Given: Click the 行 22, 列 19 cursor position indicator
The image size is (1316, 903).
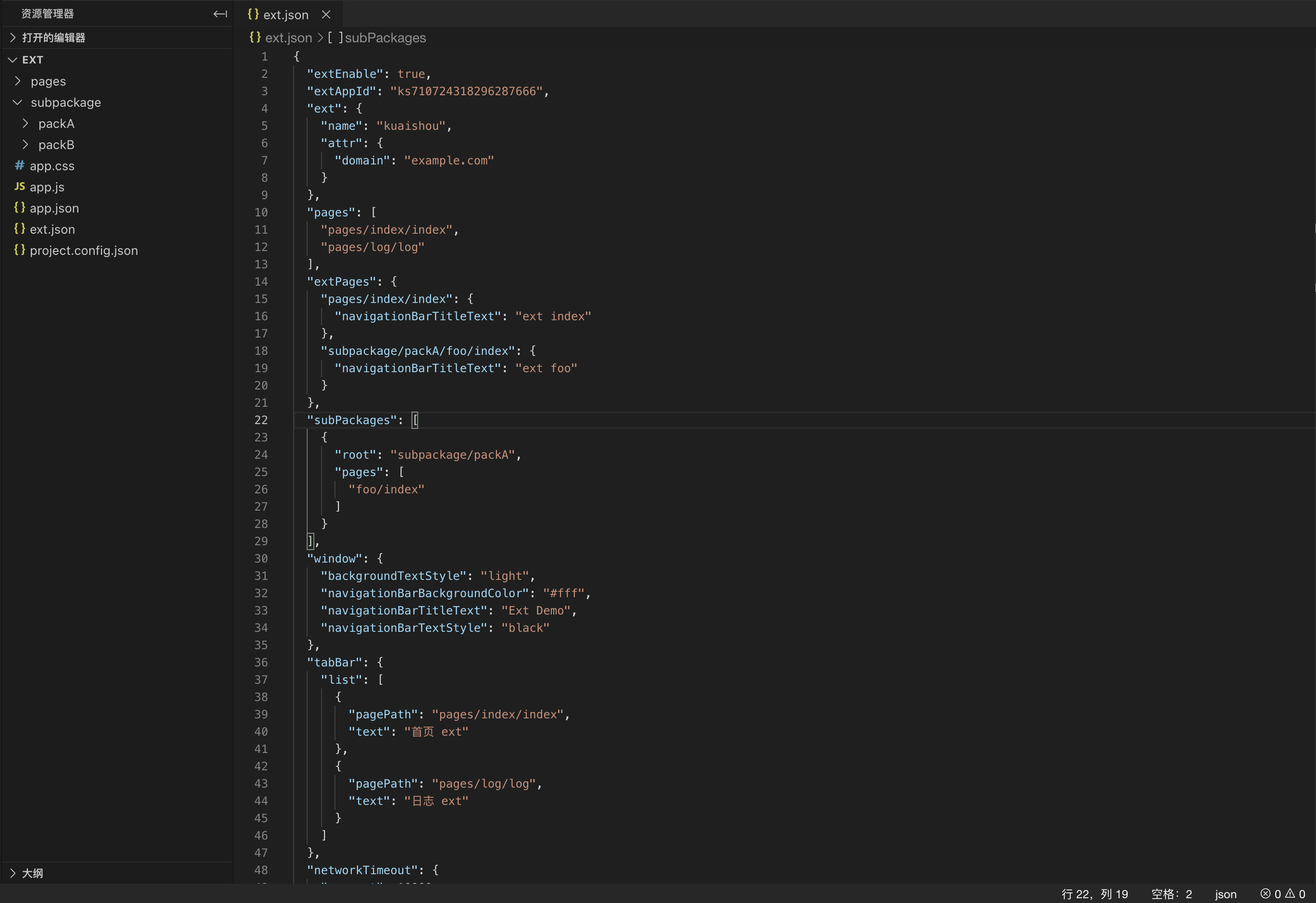Looking at the screenshot, I should click(x=1094, y=894).
